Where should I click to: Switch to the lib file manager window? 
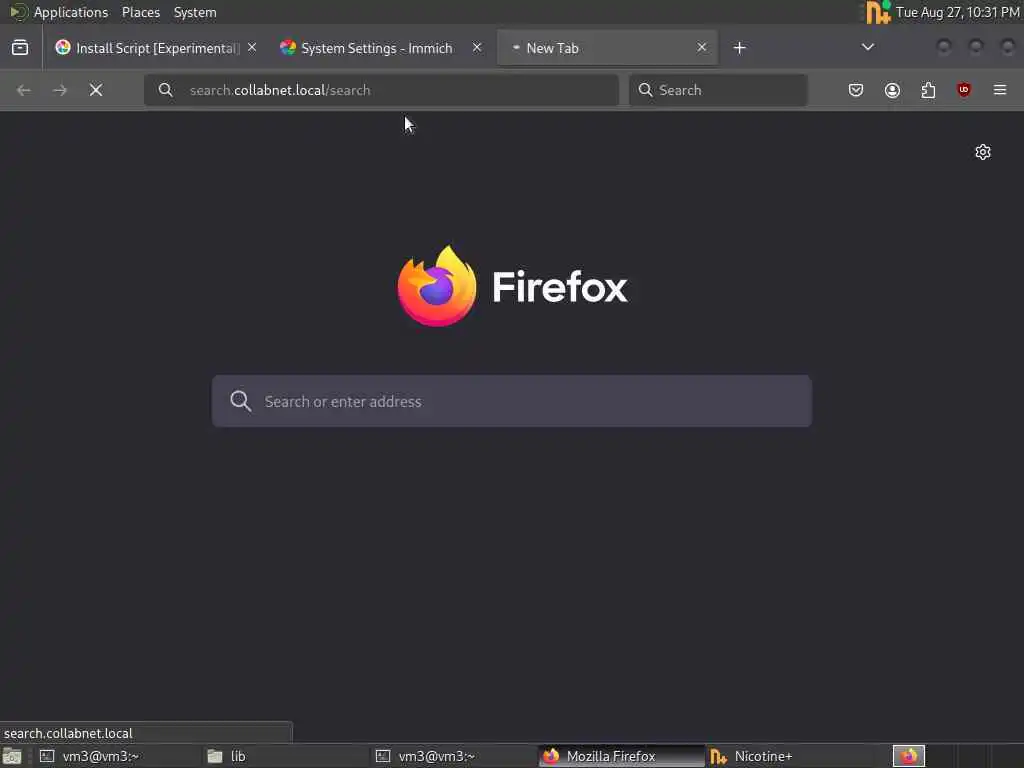coord(285,756)
